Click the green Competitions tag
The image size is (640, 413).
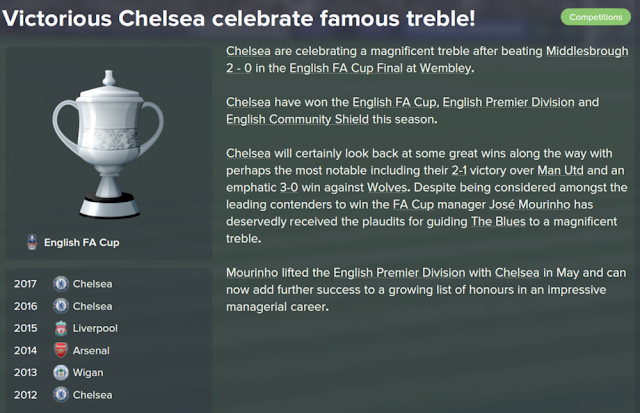[595, 17]
